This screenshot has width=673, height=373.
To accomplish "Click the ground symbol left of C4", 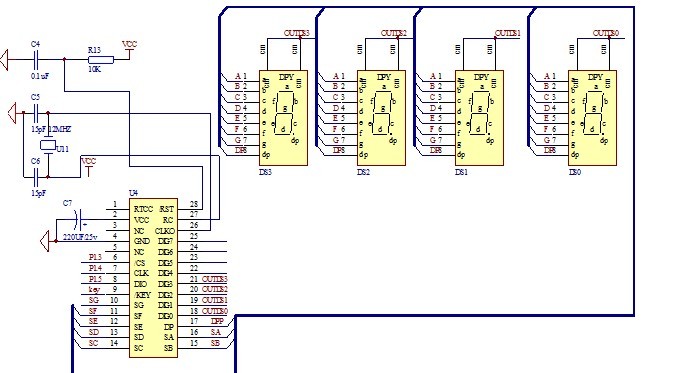I will 4,60.
